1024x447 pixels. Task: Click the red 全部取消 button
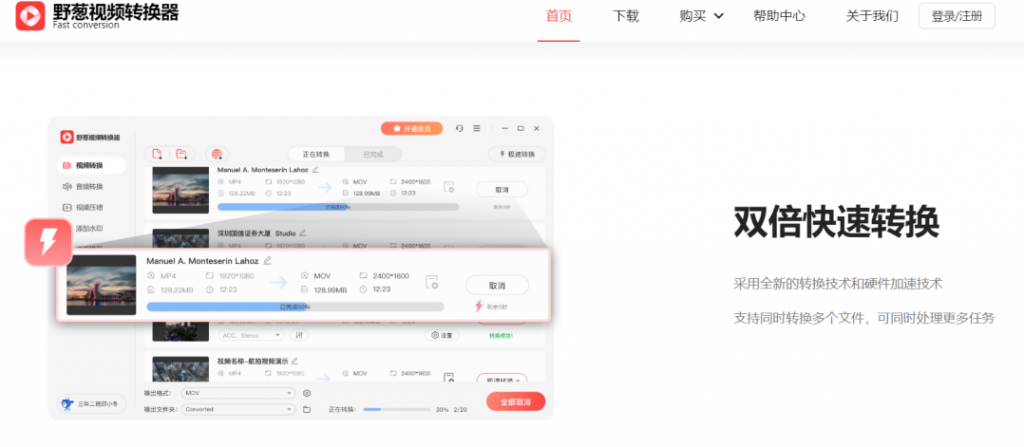[516, 401]
